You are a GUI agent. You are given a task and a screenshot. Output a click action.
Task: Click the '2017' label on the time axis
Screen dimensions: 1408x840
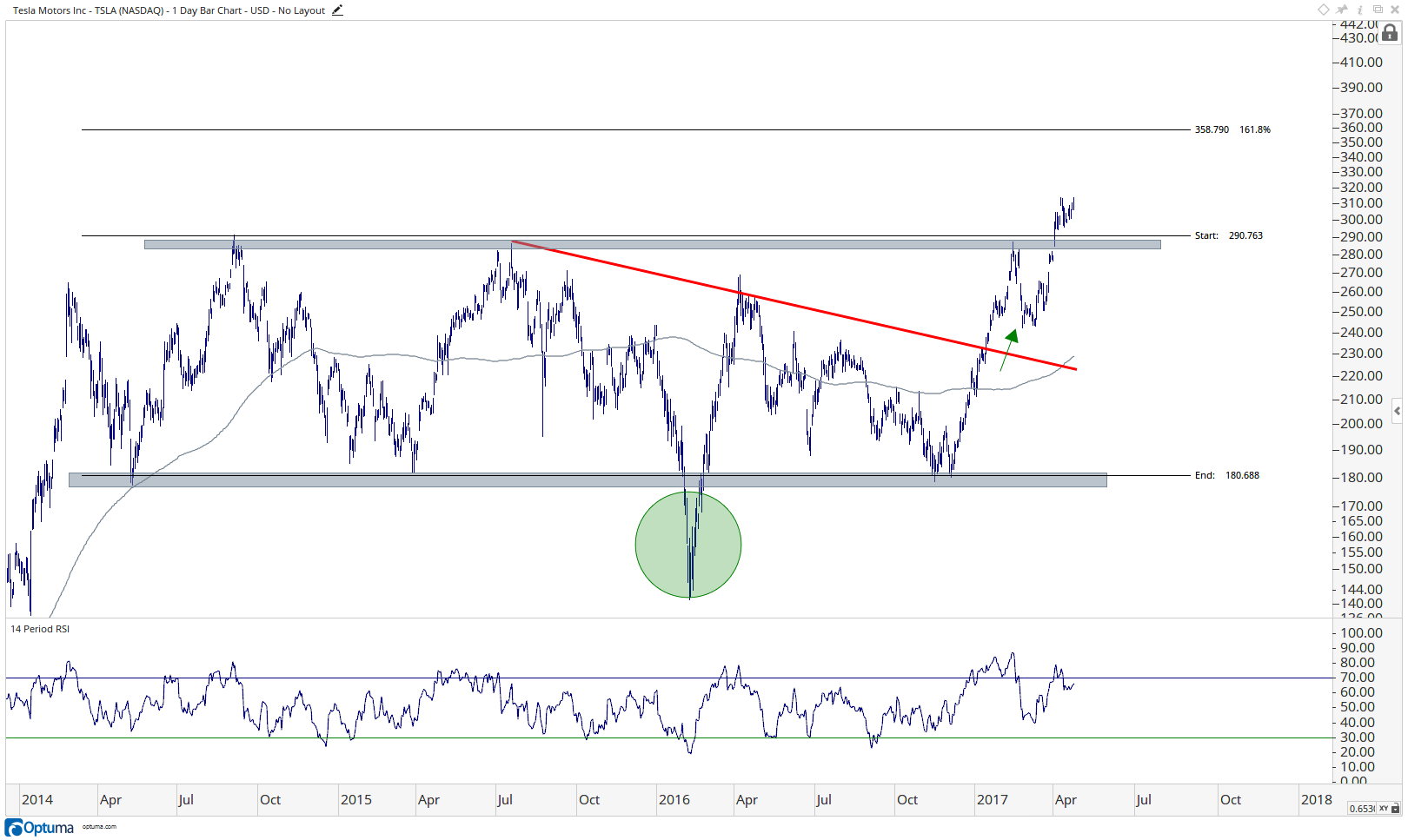click(x=993, y=799)
